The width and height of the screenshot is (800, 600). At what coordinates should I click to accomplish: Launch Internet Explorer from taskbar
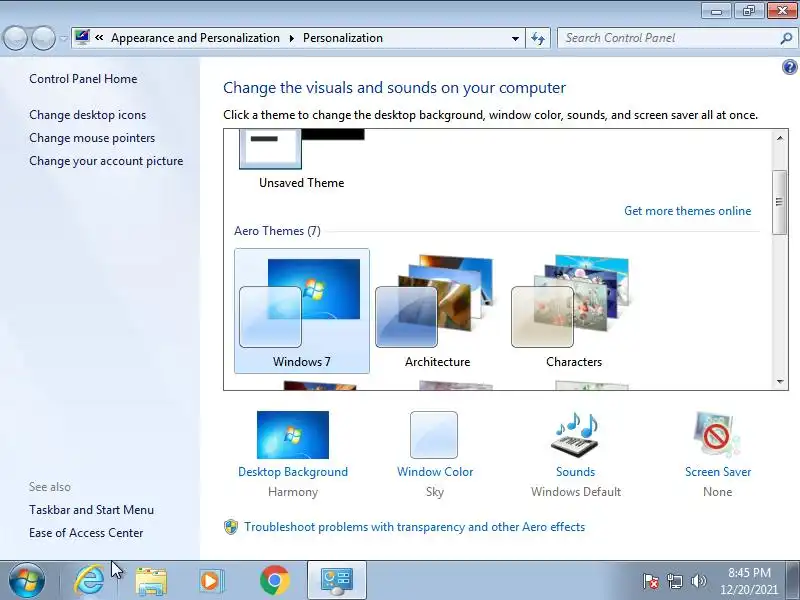[x=89, y=581]
